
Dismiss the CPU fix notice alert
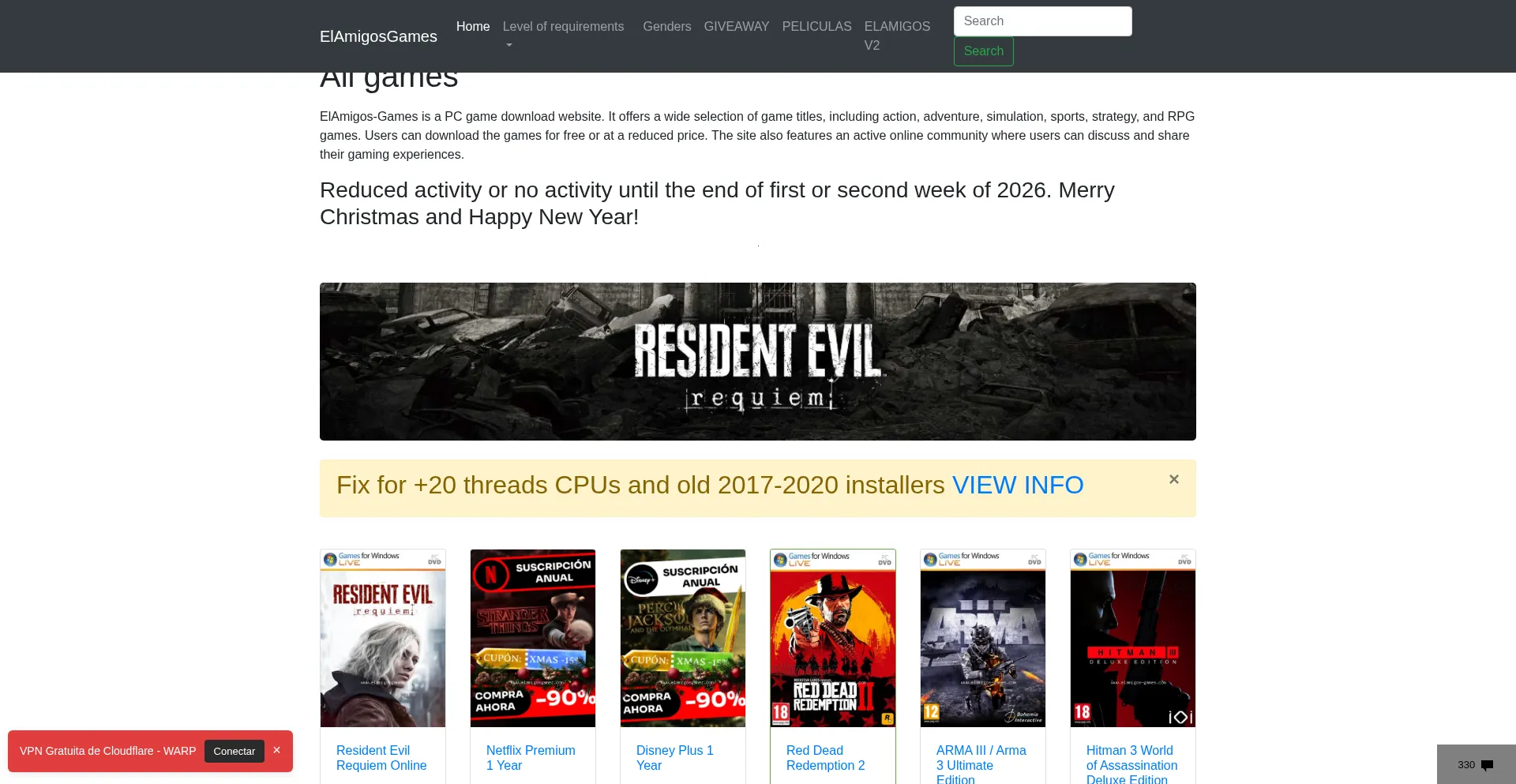click(1174, 479)
